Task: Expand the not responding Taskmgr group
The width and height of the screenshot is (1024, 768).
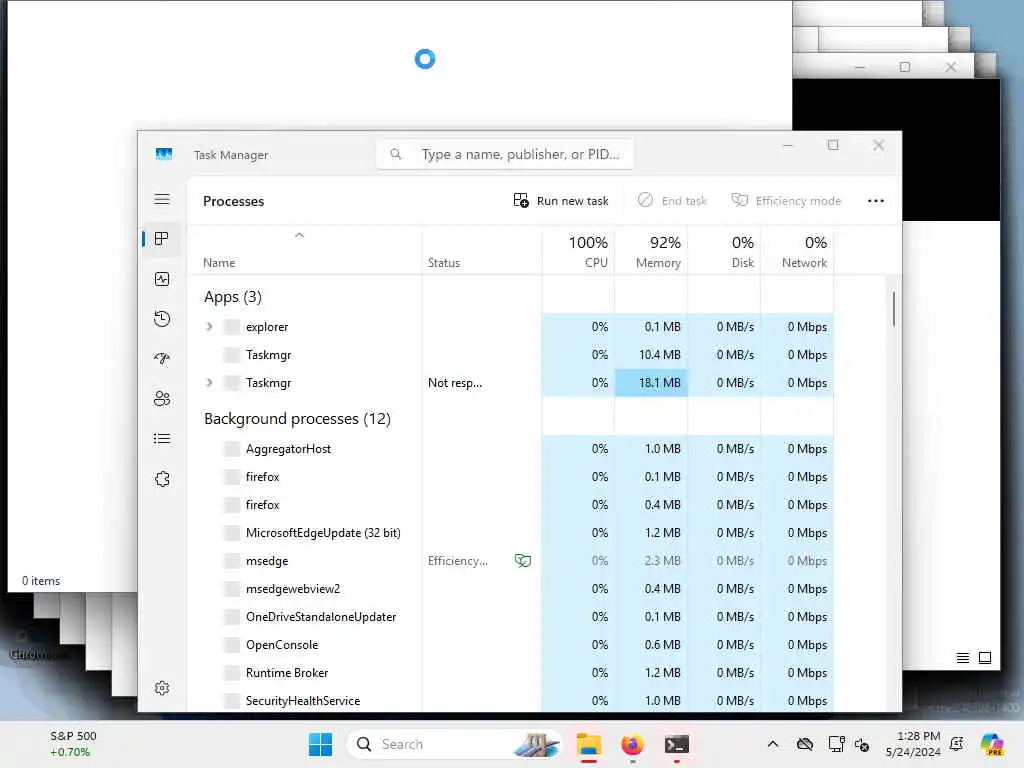Action: [209, 383]
